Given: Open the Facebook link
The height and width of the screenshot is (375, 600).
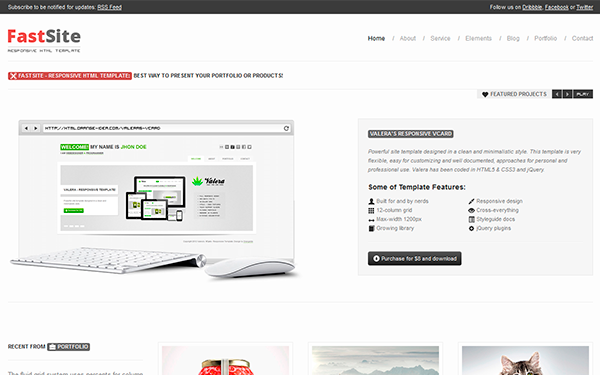Looking at the screenshot, I should (x=556, y=7).
